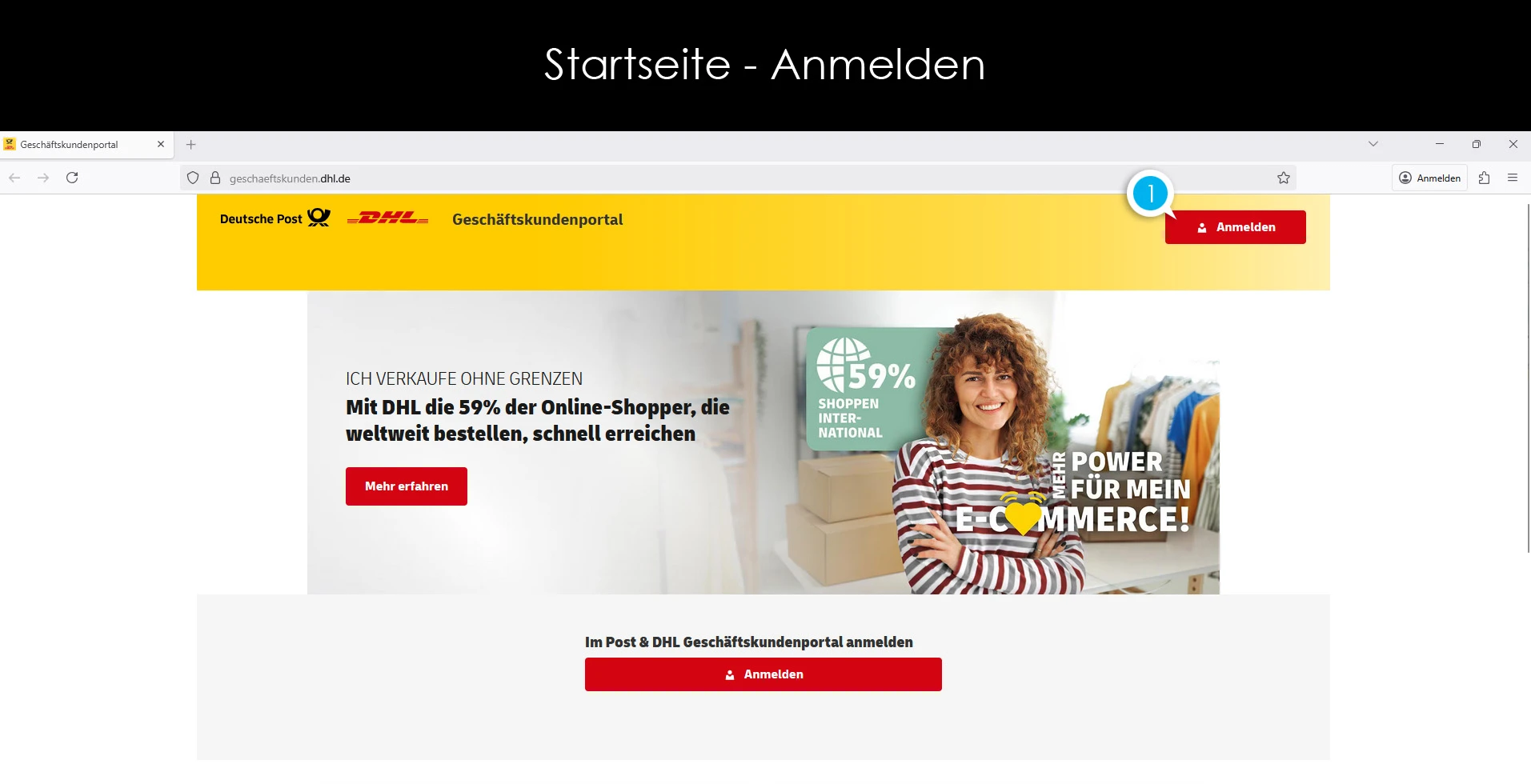Click the browser account Anmelden button
The image size is (1531, 784).
1429,178
